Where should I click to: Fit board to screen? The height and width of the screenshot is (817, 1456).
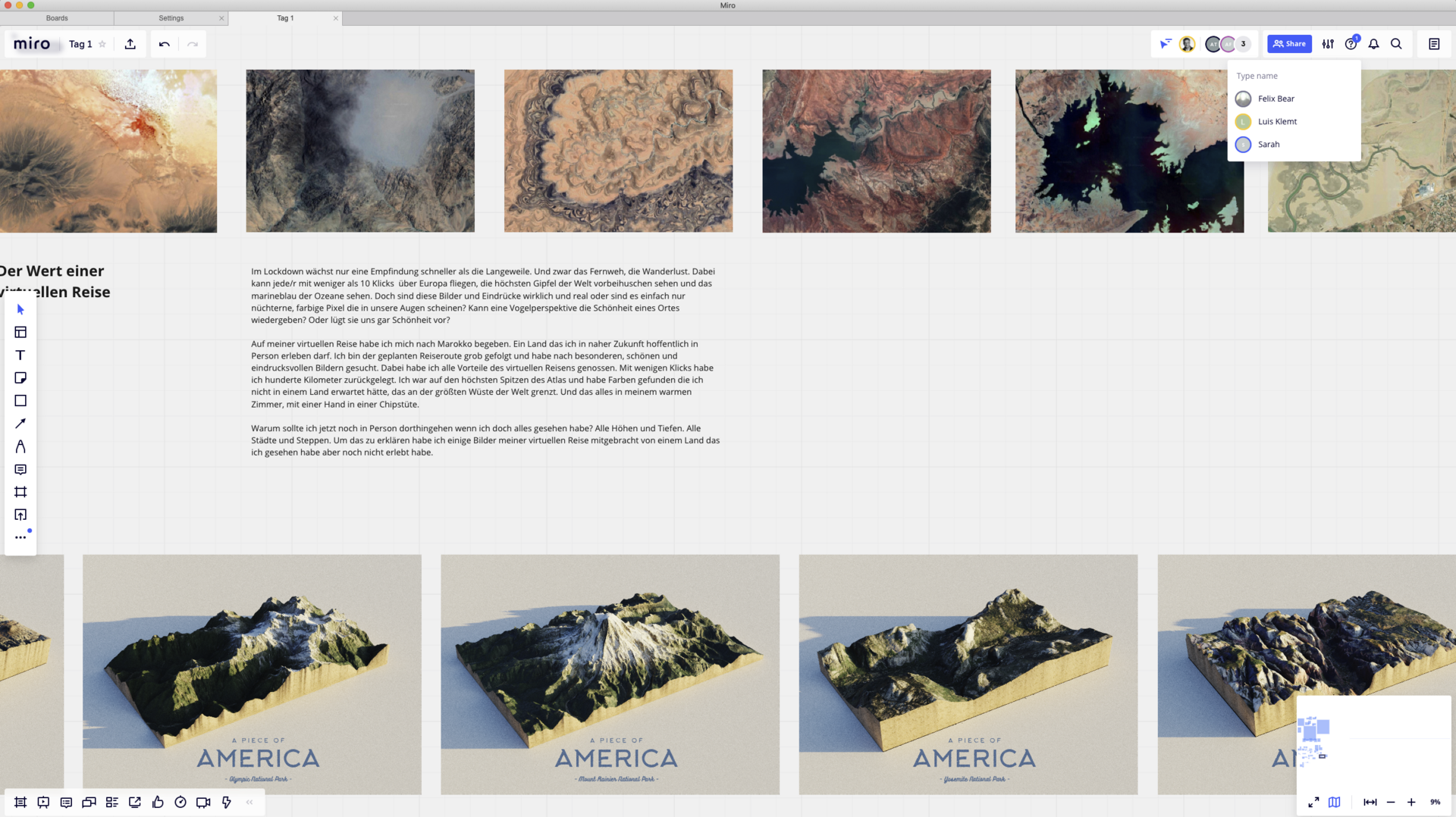[1370, 802]
